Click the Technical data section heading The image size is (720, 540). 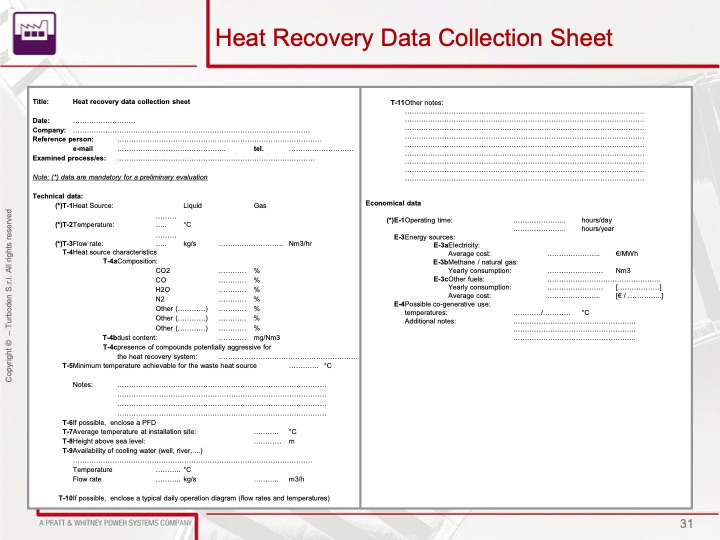[x=58, y=195]
